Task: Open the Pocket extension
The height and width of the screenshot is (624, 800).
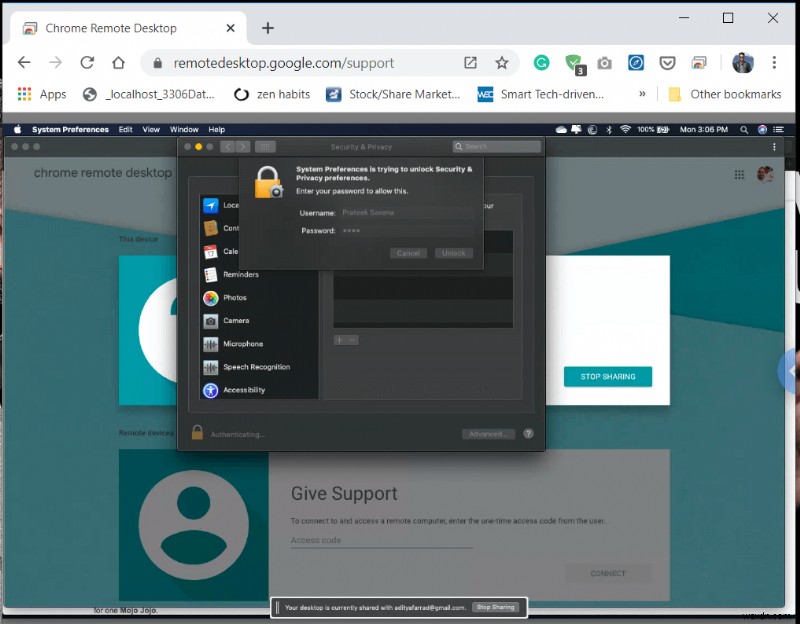Action: (x=667, y=62)
